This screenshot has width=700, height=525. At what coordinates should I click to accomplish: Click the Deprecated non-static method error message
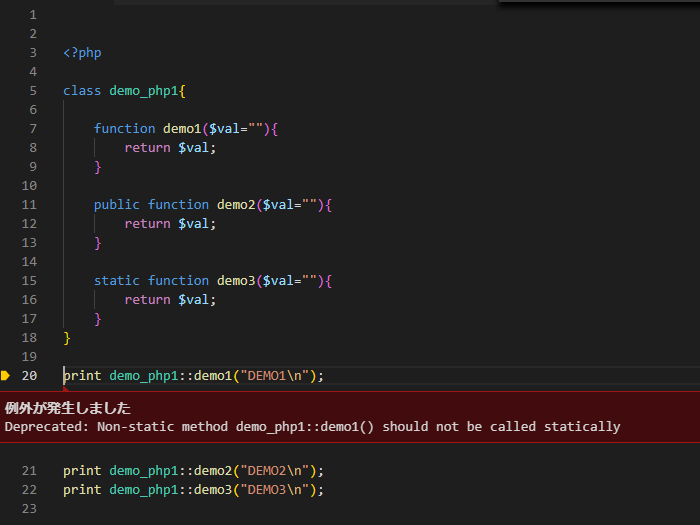point(312,427)
